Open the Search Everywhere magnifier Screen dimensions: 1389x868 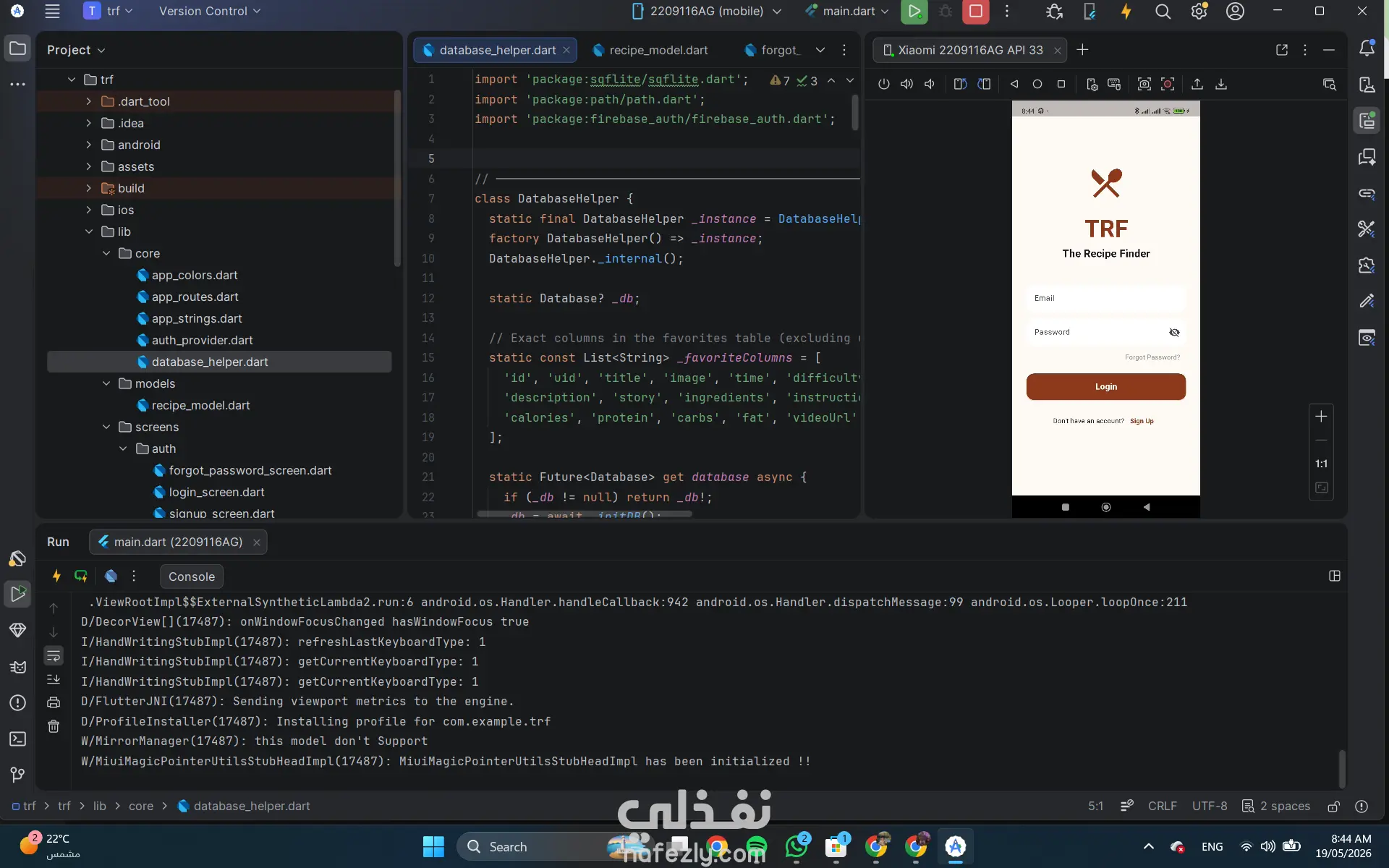pos(1163,12)
